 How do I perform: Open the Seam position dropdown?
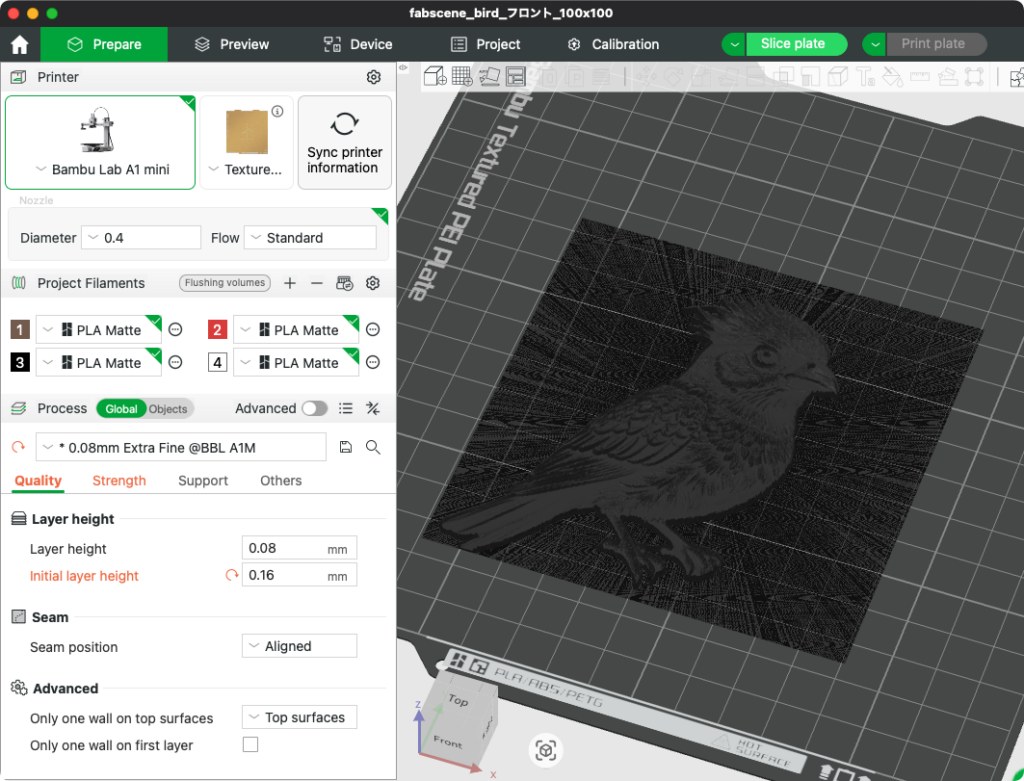pyautogui.click(x=299, y=646)
